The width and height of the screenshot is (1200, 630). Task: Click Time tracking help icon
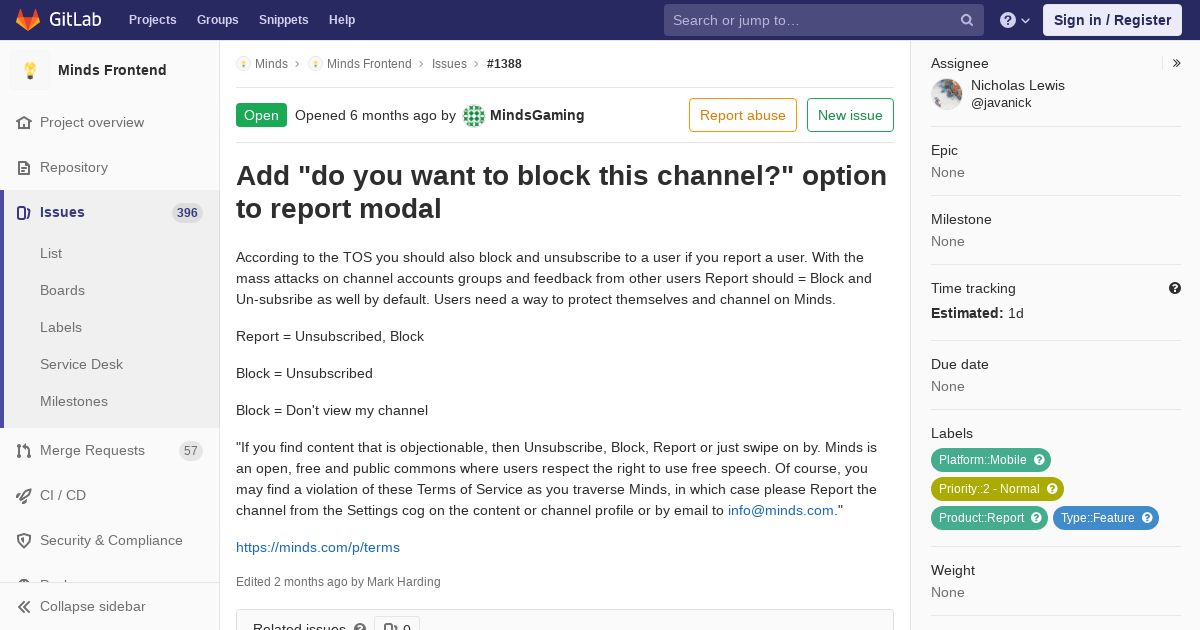pyautogui.click(x=1175, y=288)
